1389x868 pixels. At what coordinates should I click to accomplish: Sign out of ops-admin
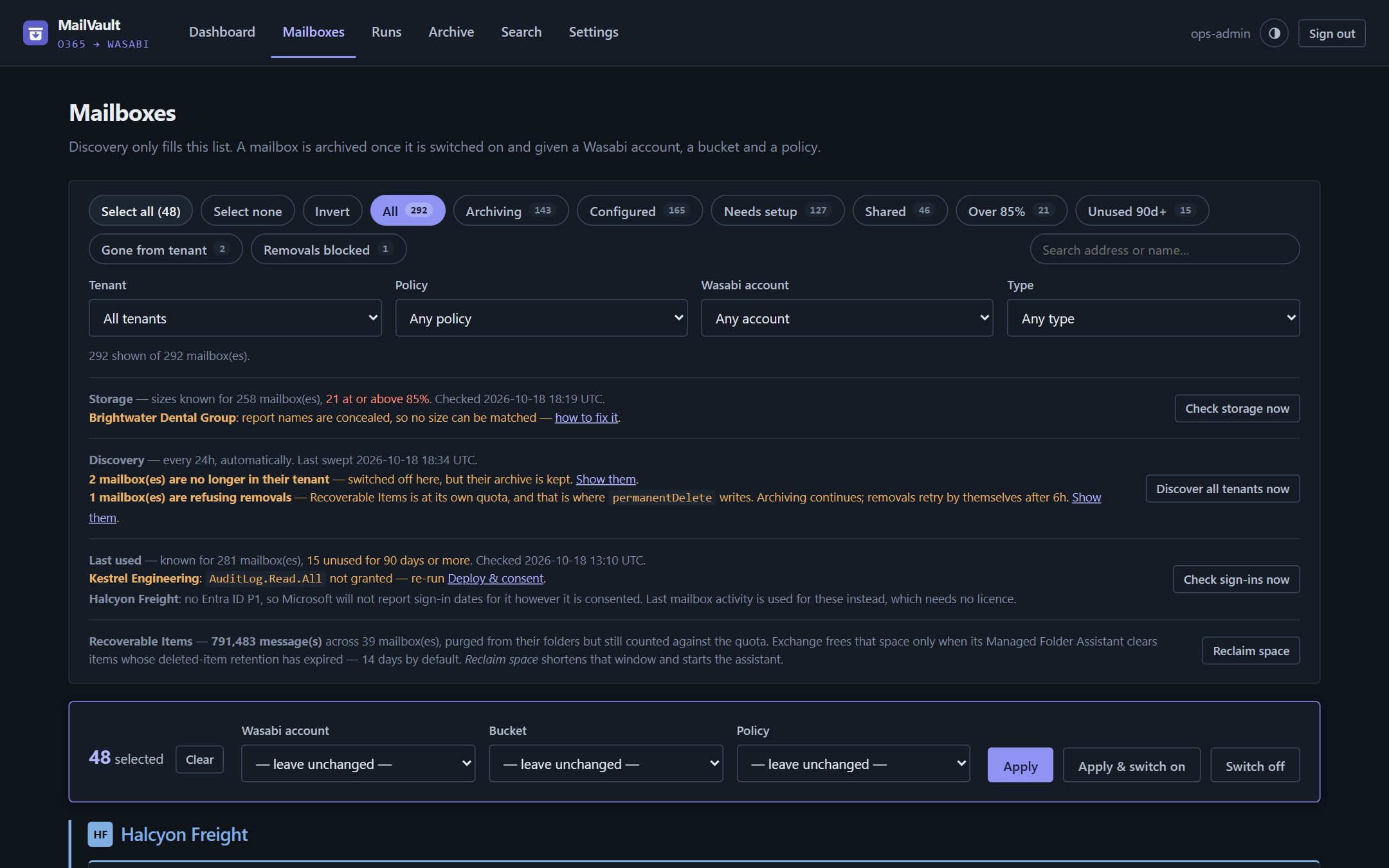pos(1332,33)
